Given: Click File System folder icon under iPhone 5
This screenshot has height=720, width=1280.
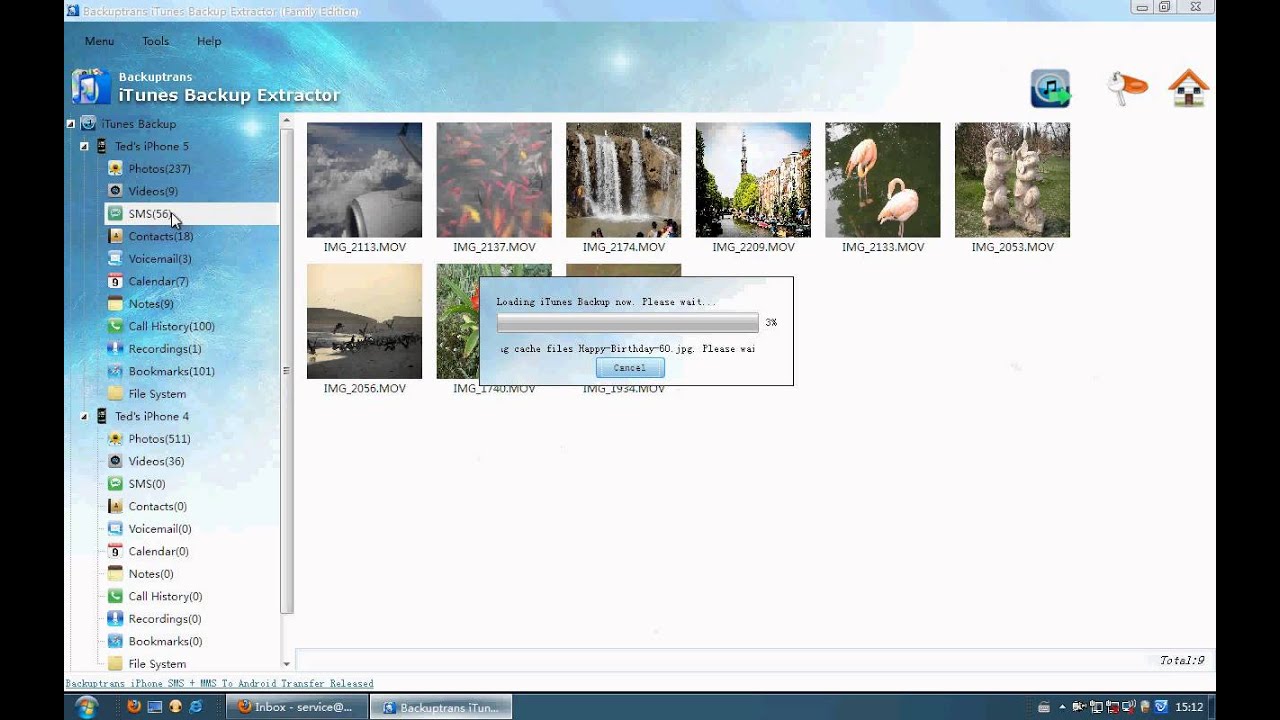Looking at the screenshot, I should tap(115, 394).
